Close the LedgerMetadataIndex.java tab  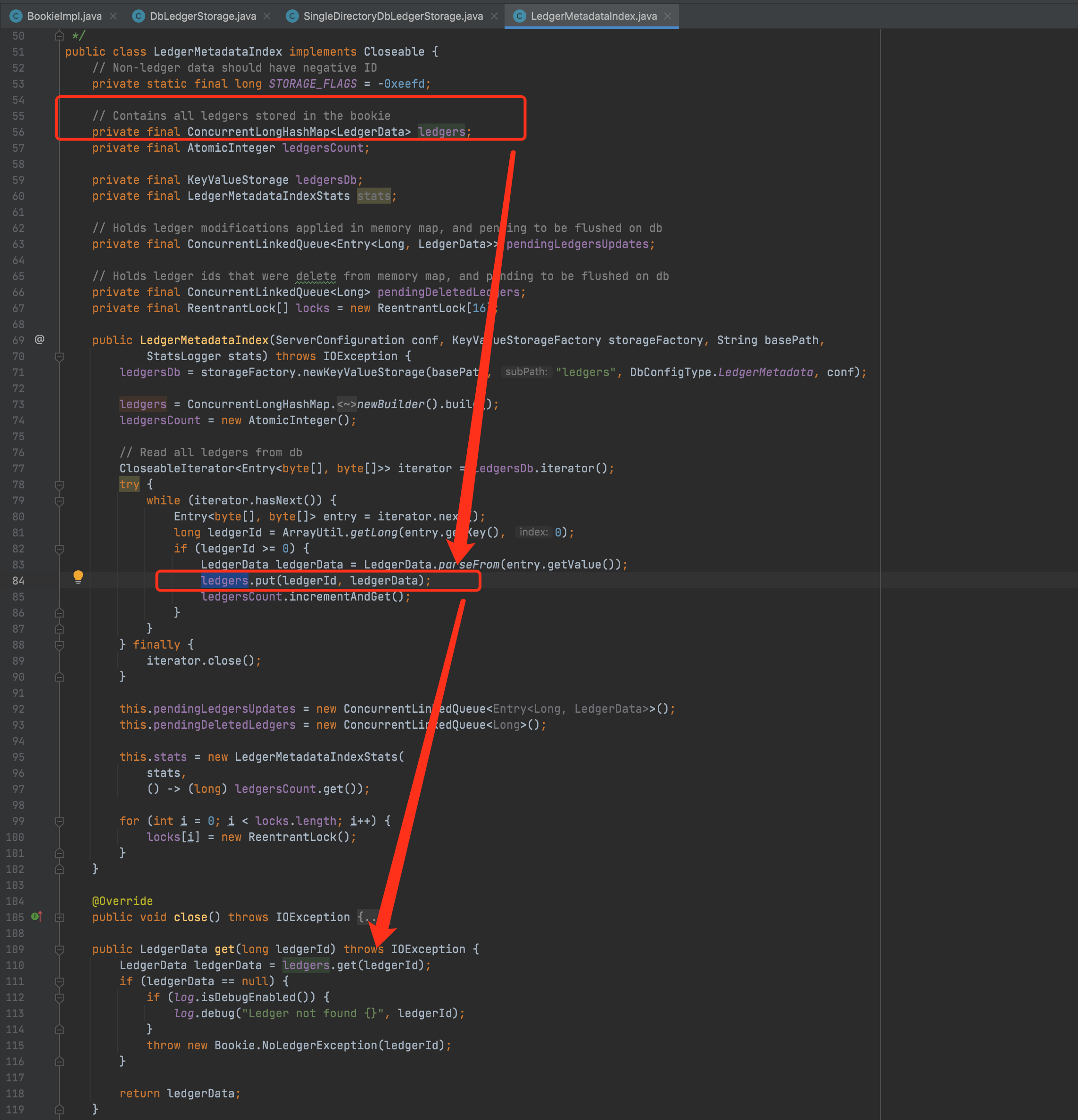click(668, 16)
